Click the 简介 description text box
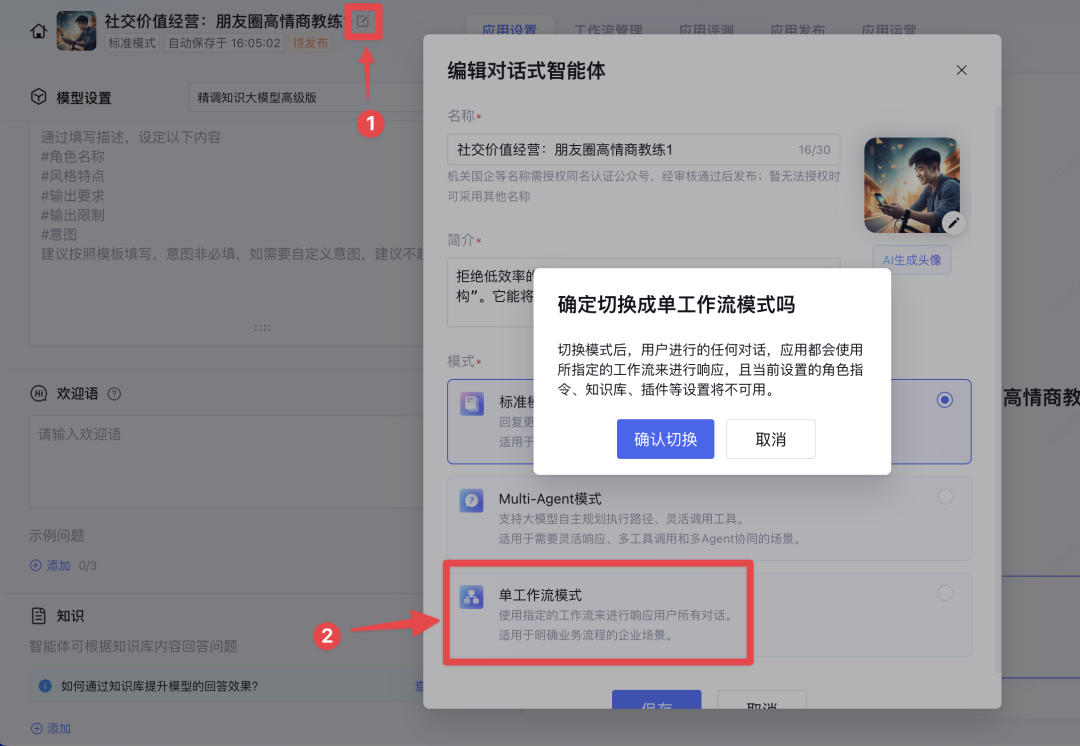This screenshot has height=746, width=1080. pos(643,292)
